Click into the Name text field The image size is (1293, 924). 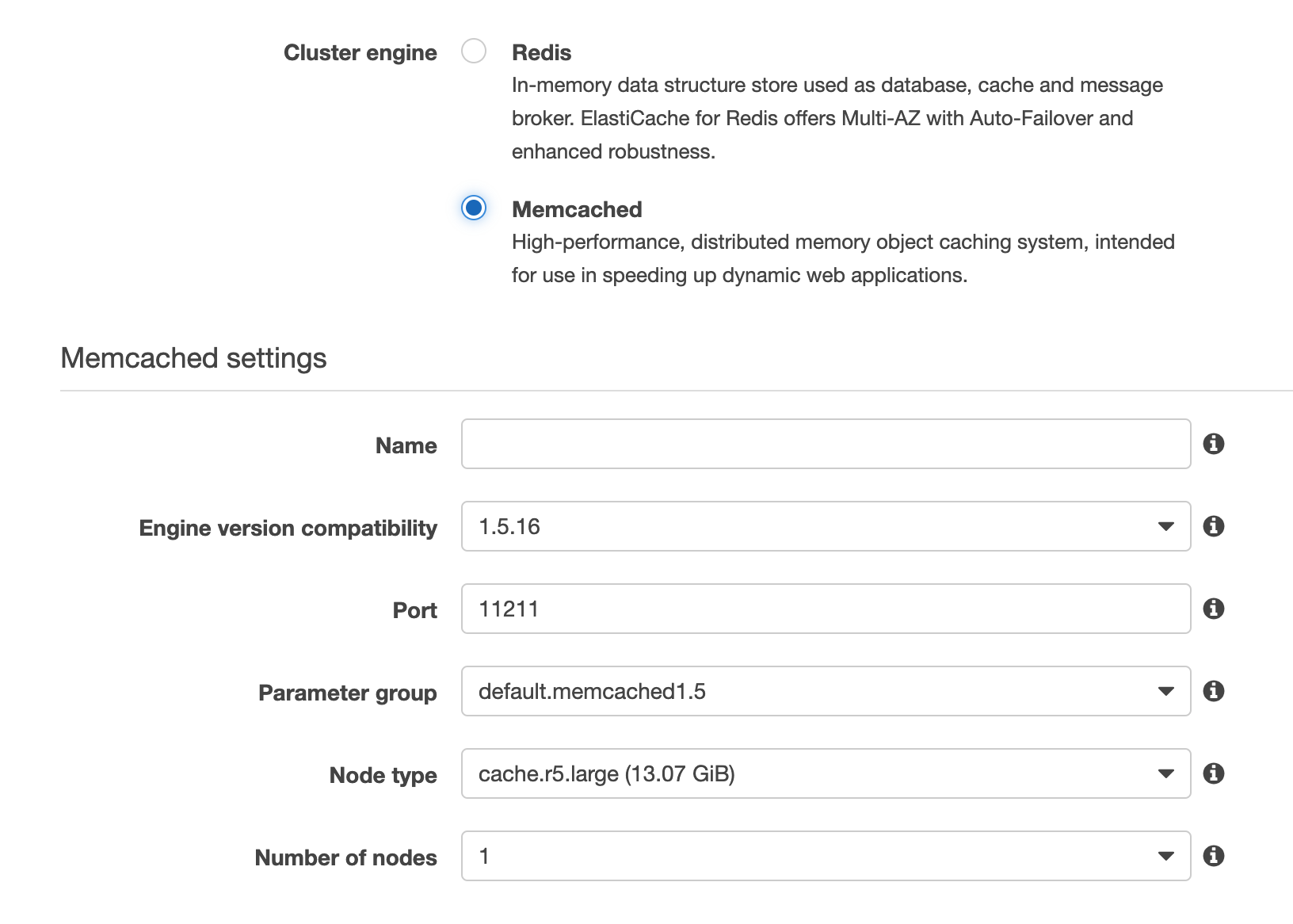826,444
